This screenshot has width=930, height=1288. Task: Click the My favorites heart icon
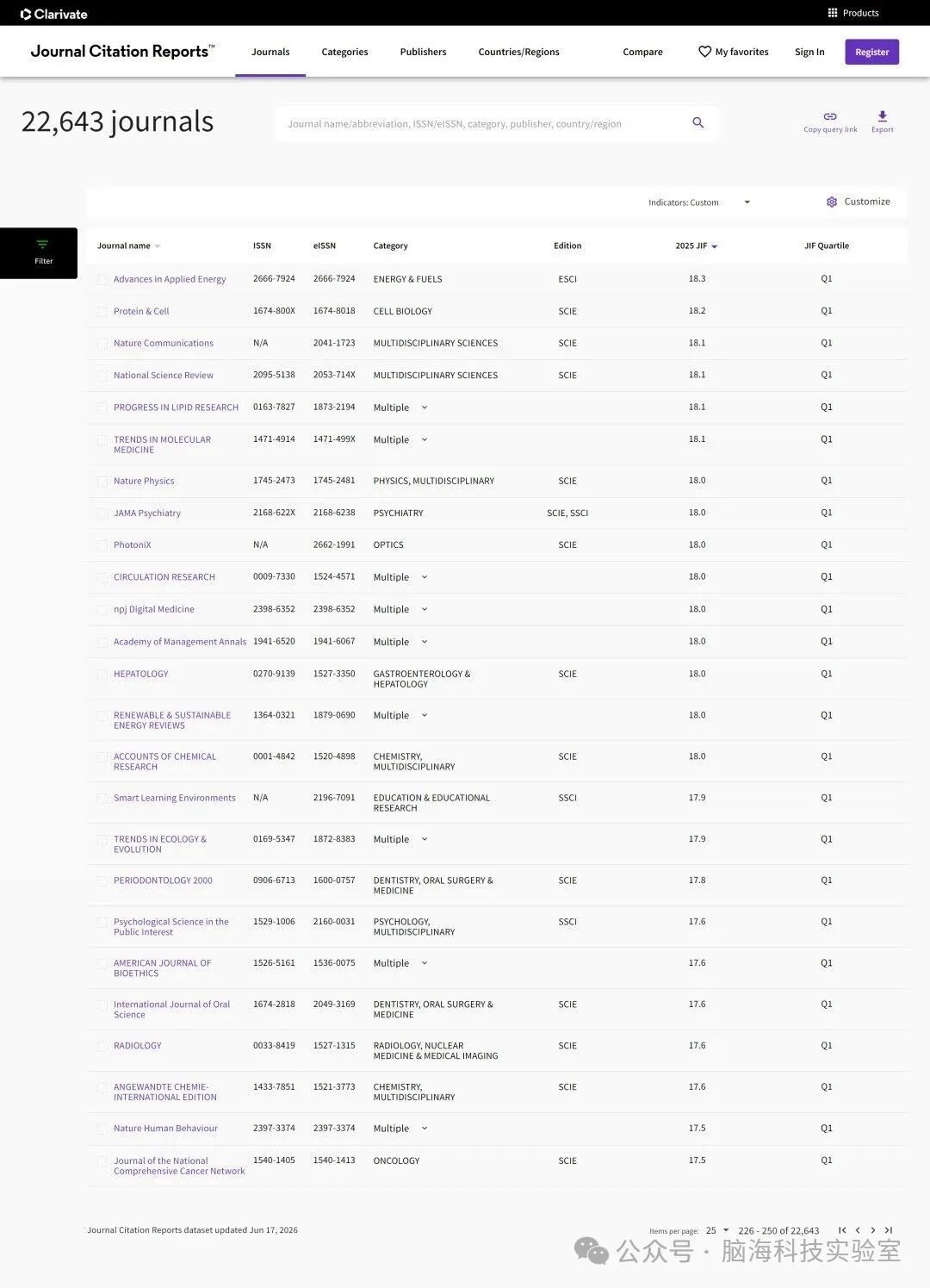pyautogui.click(x=704, y=52)
